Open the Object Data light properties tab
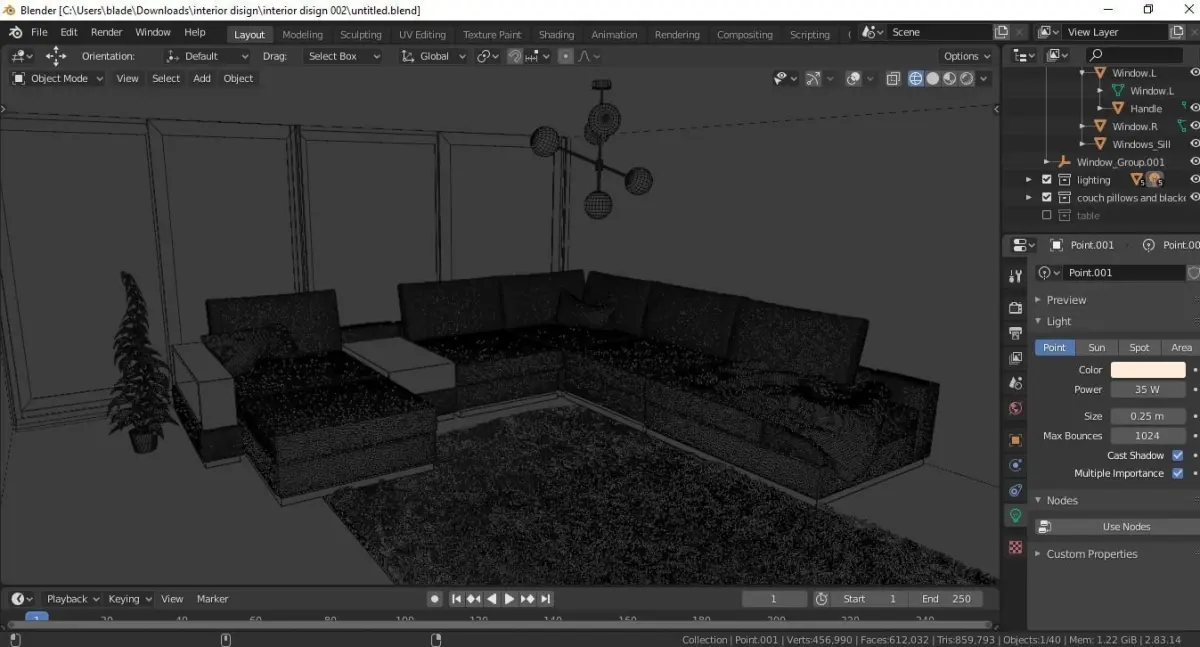The height and width of the screenshot is (647, 1200). click(x=1015, y=516)
